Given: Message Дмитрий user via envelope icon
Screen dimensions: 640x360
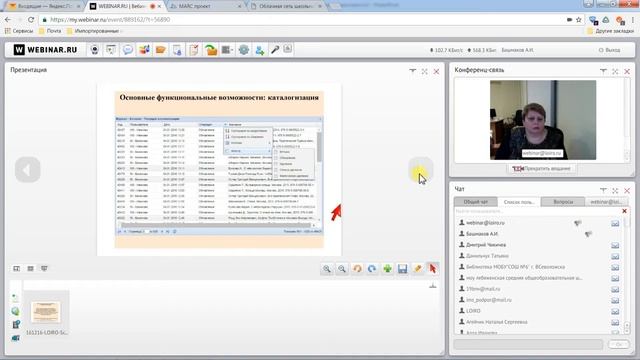Looking at the screenshot, I should pyautogui.click(x=615, y=245).
